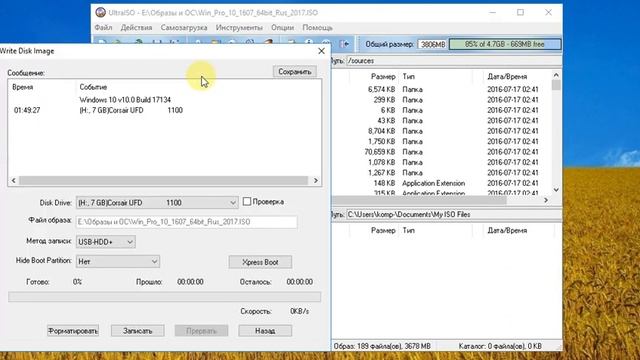Click Дата/Время header in lower file pane

(507, 230)
